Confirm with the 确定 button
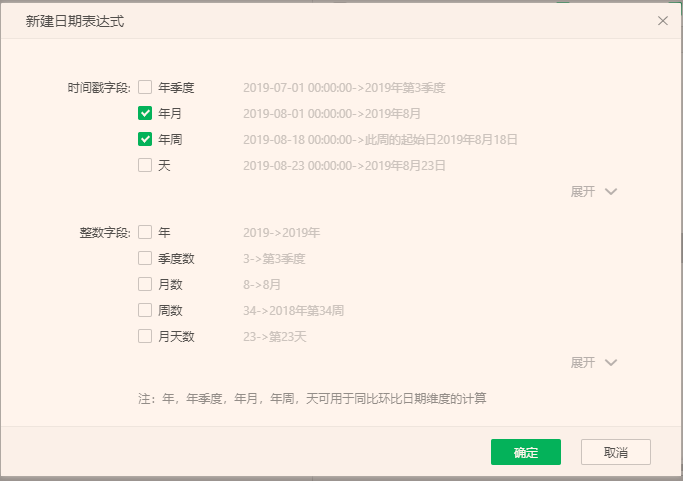683x481 pixels. (x=526, y=452)
